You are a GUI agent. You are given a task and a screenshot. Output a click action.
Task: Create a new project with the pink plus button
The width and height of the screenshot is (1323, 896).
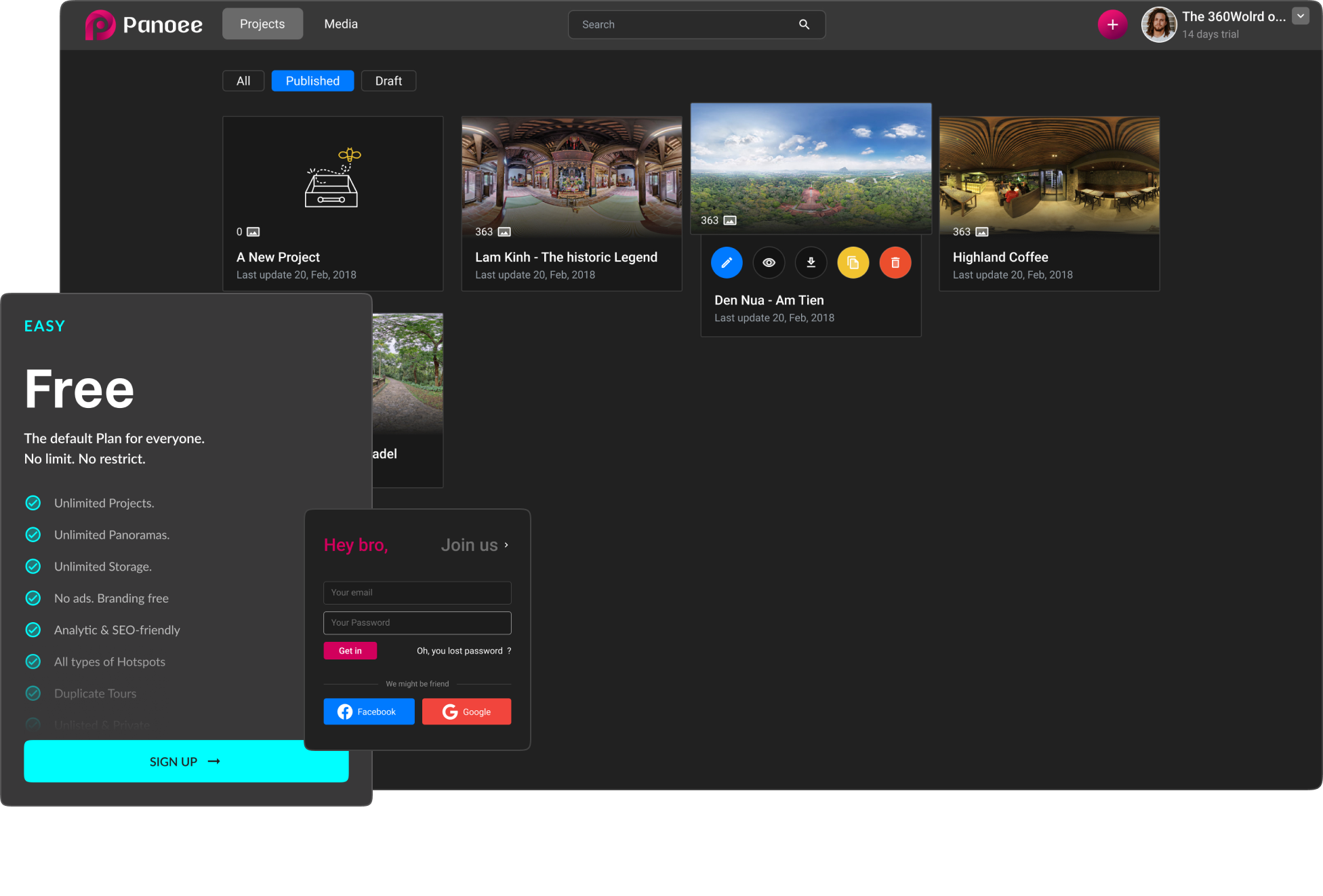[1112, 24]
